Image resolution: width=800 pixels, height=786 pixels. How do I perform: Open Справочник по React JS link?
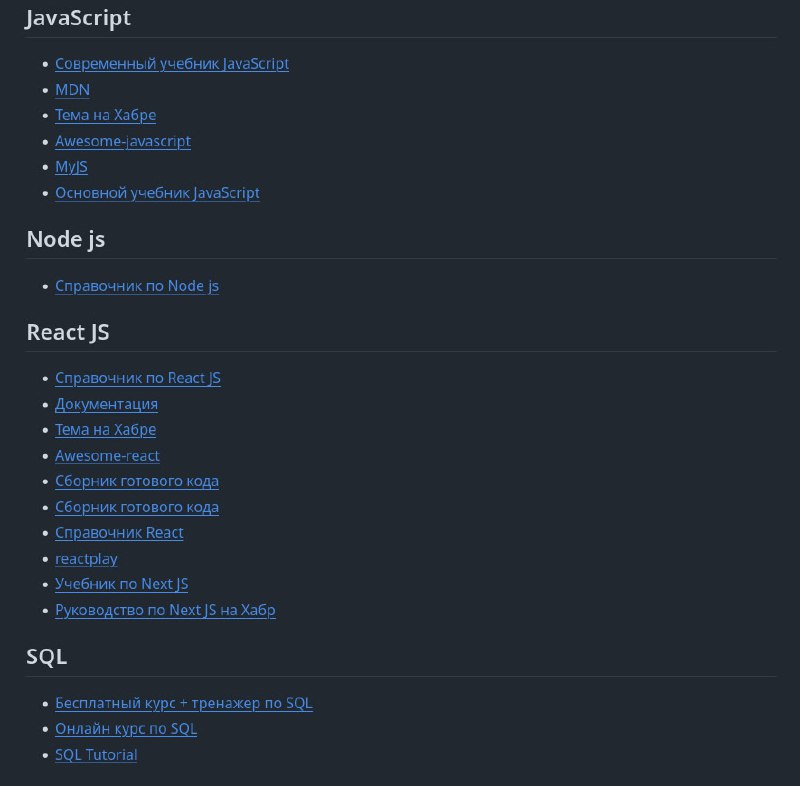tap(138, 378)
